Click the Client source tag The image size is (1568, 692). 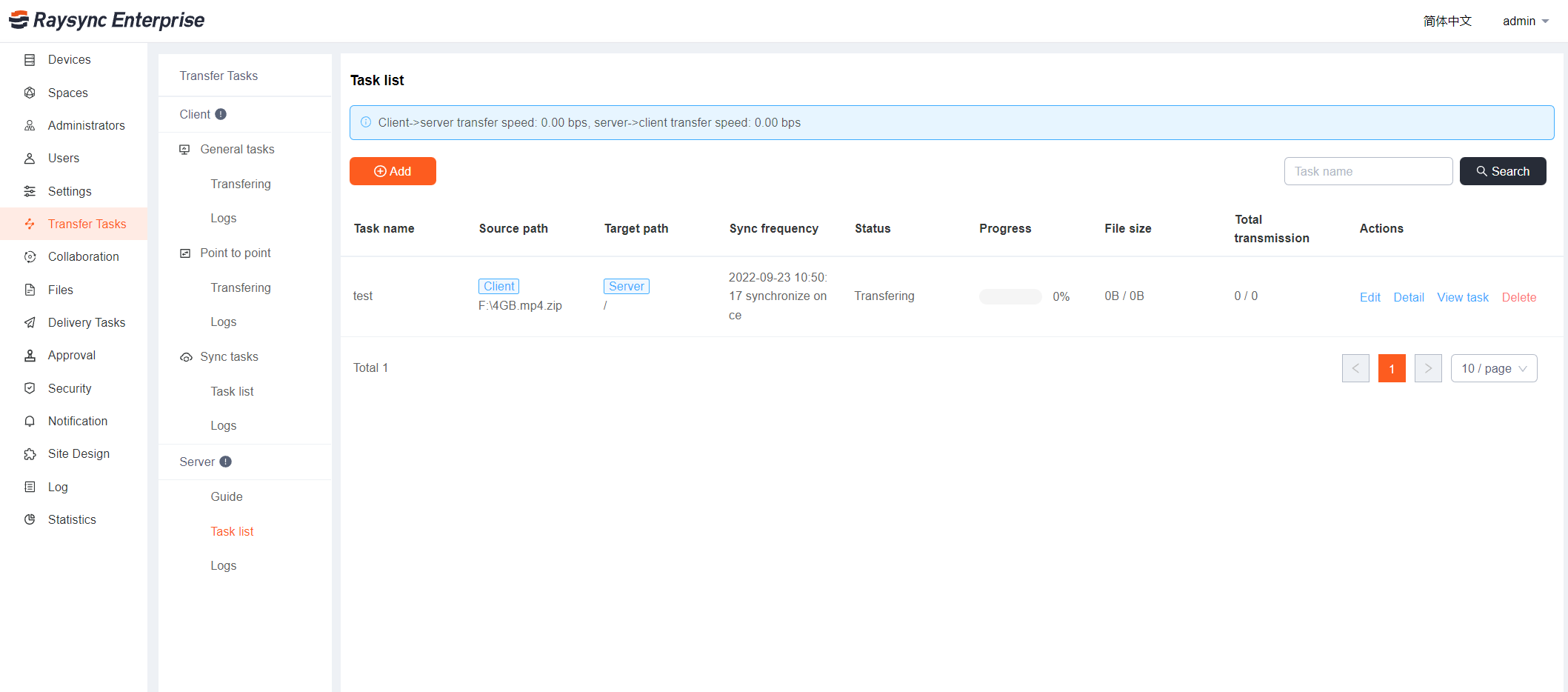(499, 286)
